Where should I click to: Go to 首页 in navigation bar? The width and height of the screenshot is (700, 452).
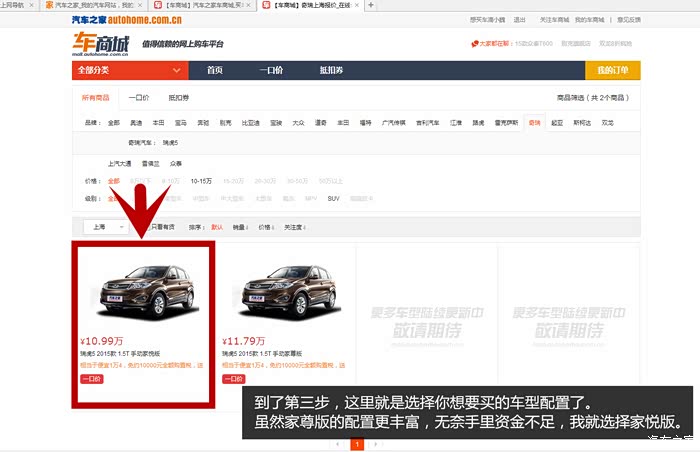(214, 70)
